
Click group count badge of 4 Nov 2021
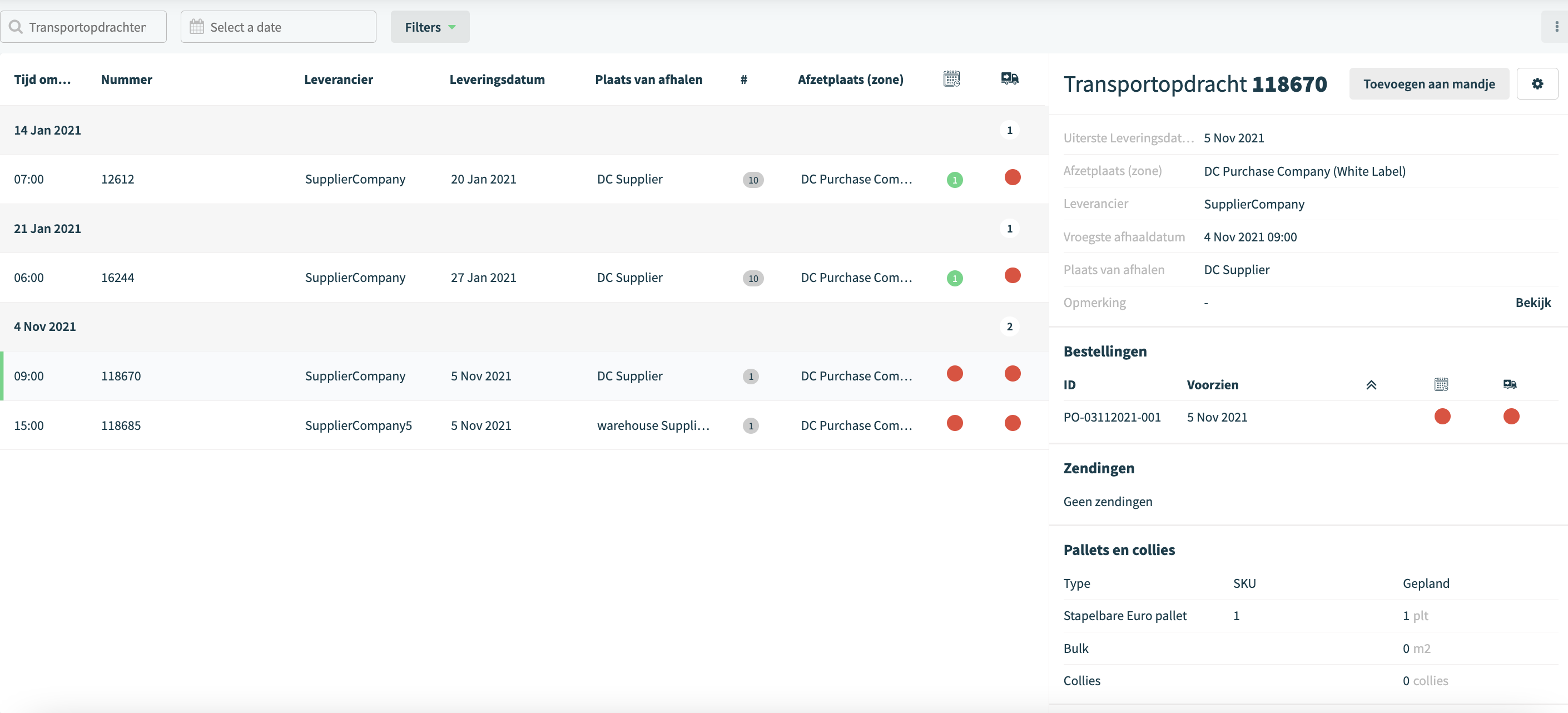1009,327
